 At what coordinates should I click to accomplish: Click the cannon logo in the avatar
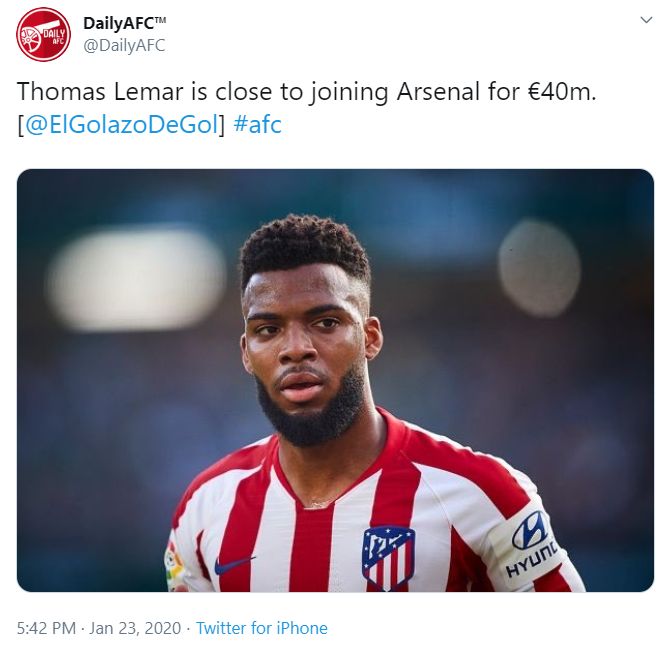[x=43, y=36]
